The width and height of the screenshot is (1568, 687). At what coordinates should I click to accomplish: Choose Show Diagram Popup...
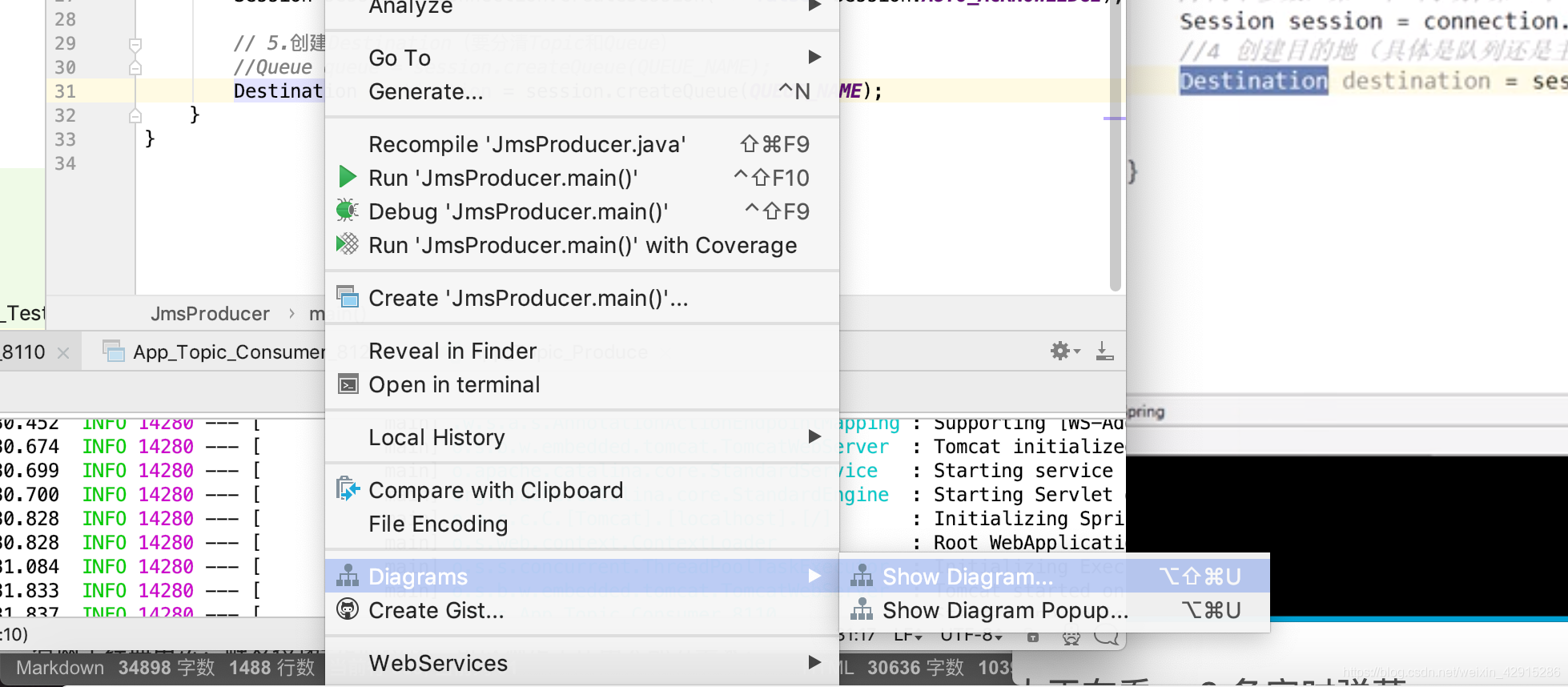[1055, 610]
